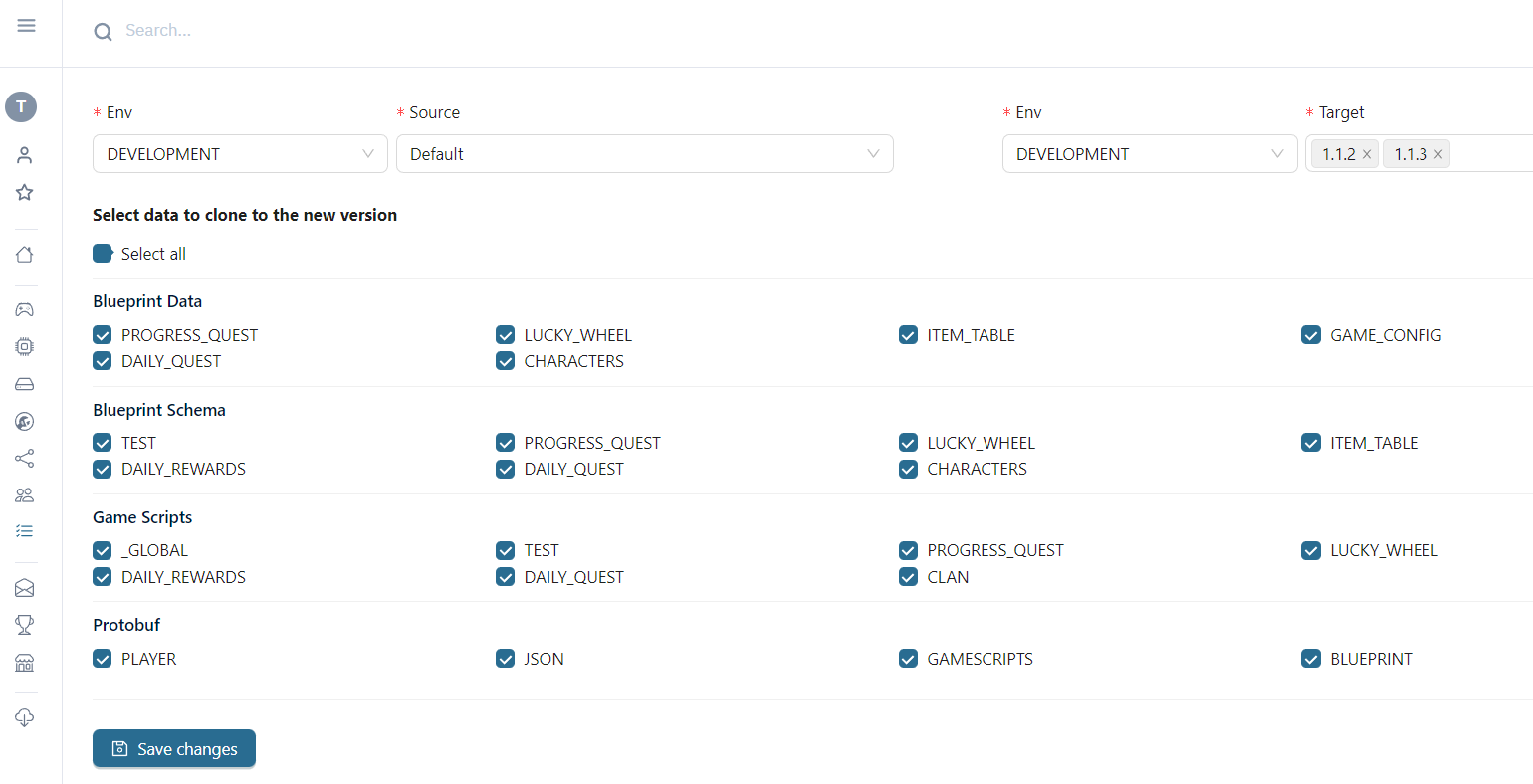The height and width of the screenshot is (784, 1533).
Task: Open the globe icon section
Action: (25, 422)
